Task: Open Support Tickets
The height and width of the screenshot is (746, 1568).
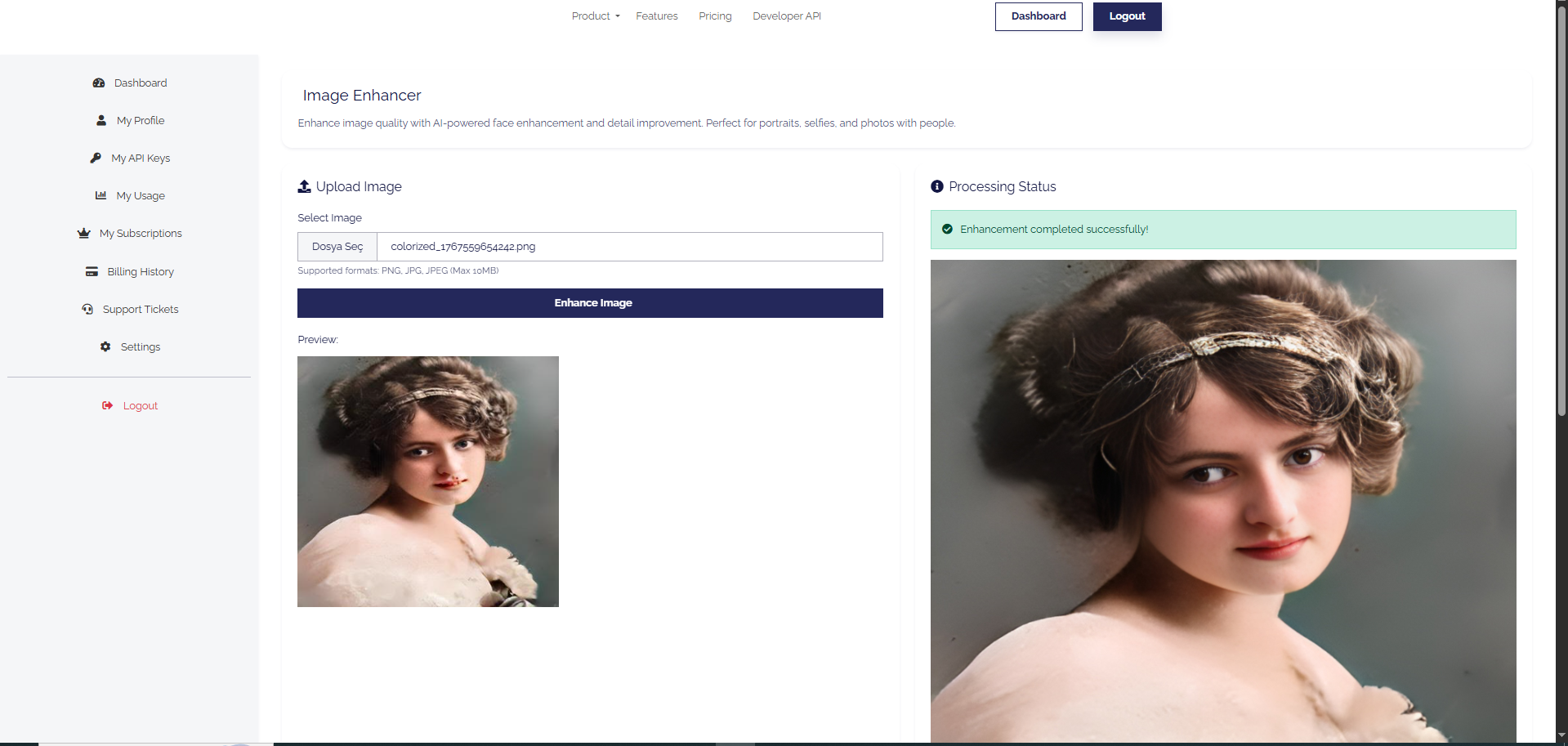Action: coord(141,310)
